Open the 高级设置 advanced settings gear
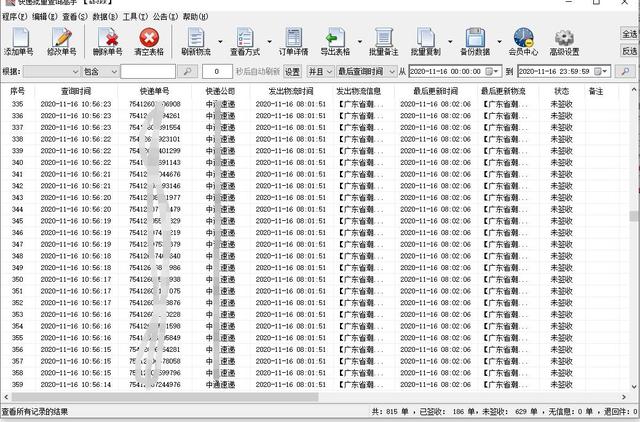 (x=564, y=41)
